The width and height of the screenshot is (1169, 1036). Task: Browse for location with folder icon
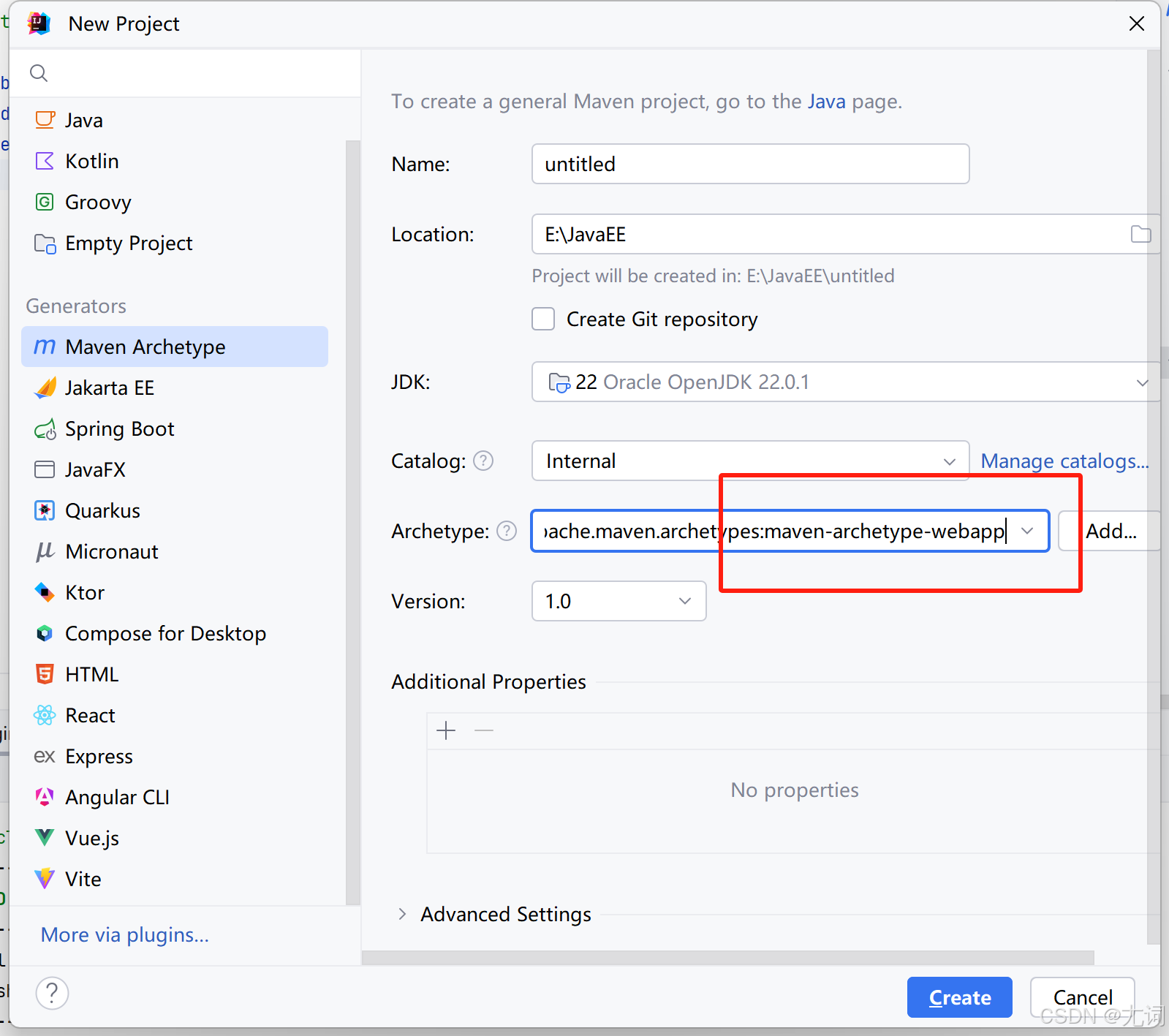pos(1140,234)
